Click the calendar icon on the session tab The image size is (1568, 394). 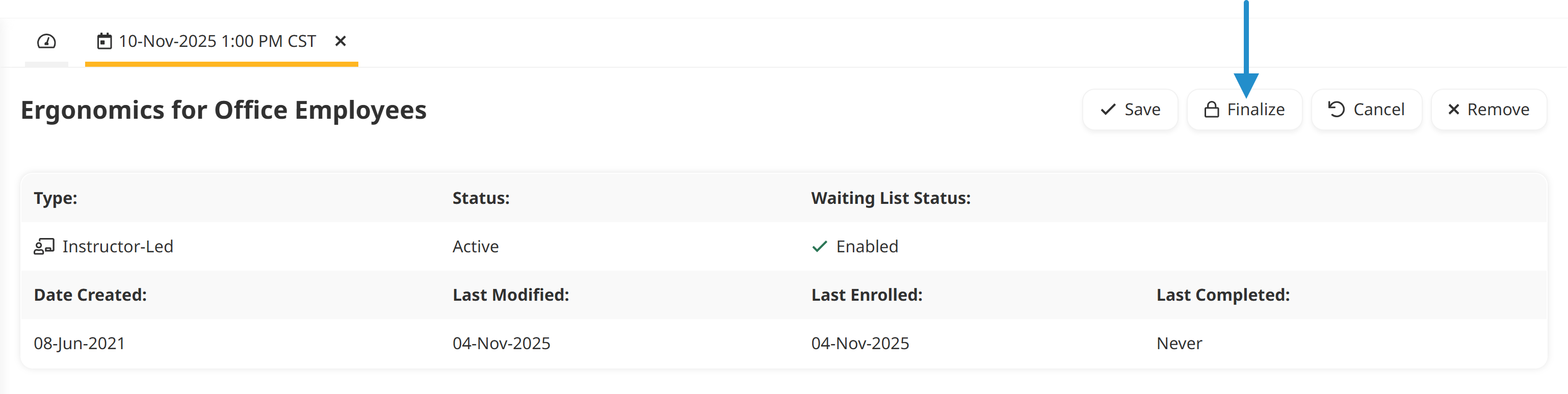(104, 41)
